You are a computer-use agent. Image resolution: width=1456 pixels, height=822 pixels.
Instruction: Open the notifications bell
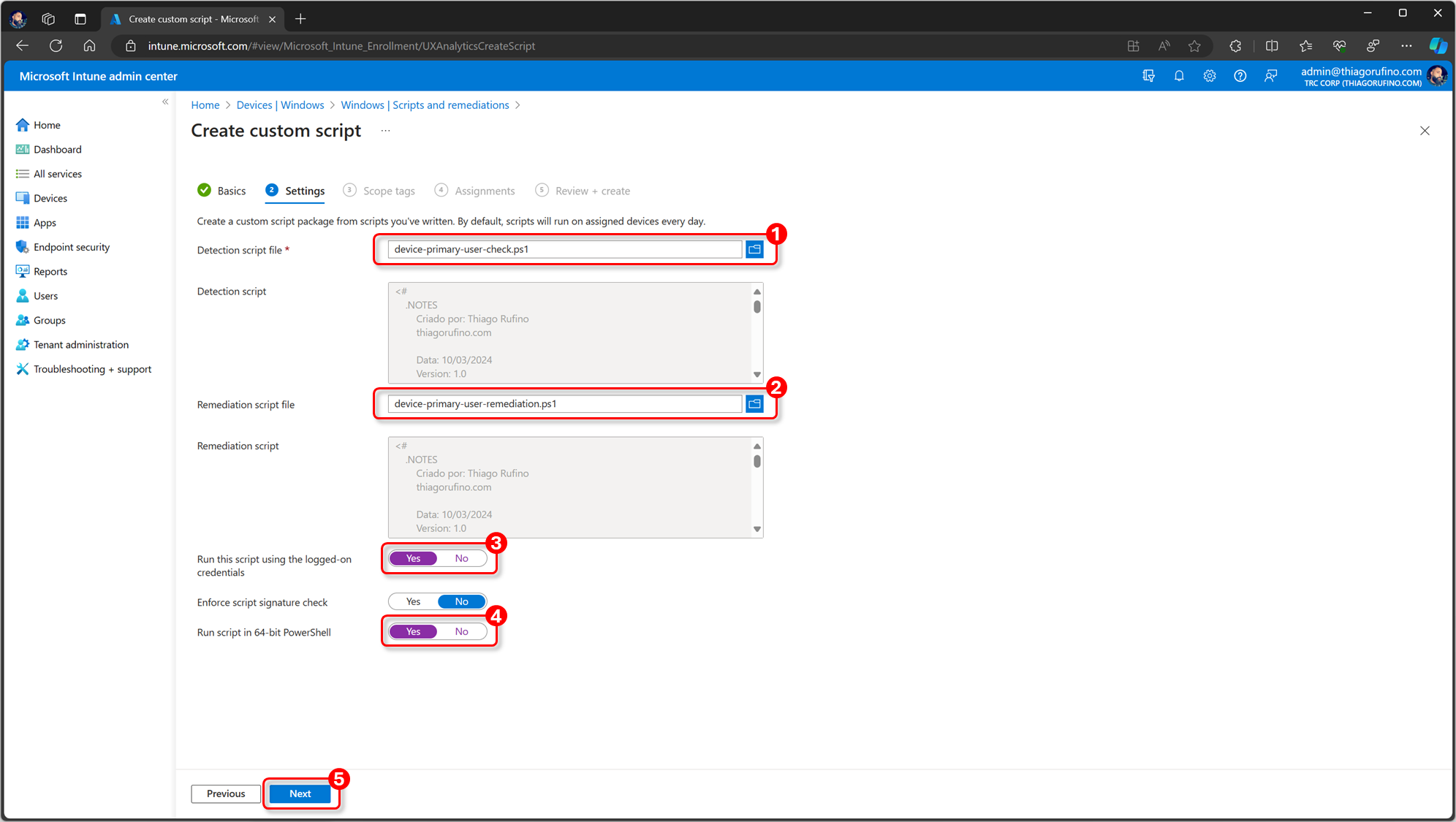pos(1179,76)
